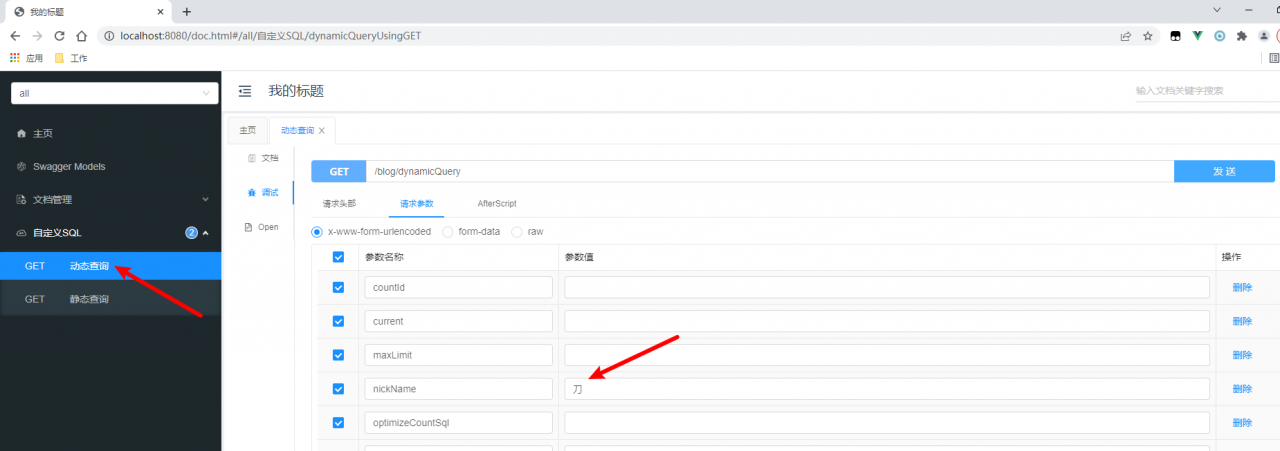
Task: Open the all group dropdown
Action: 115,93
